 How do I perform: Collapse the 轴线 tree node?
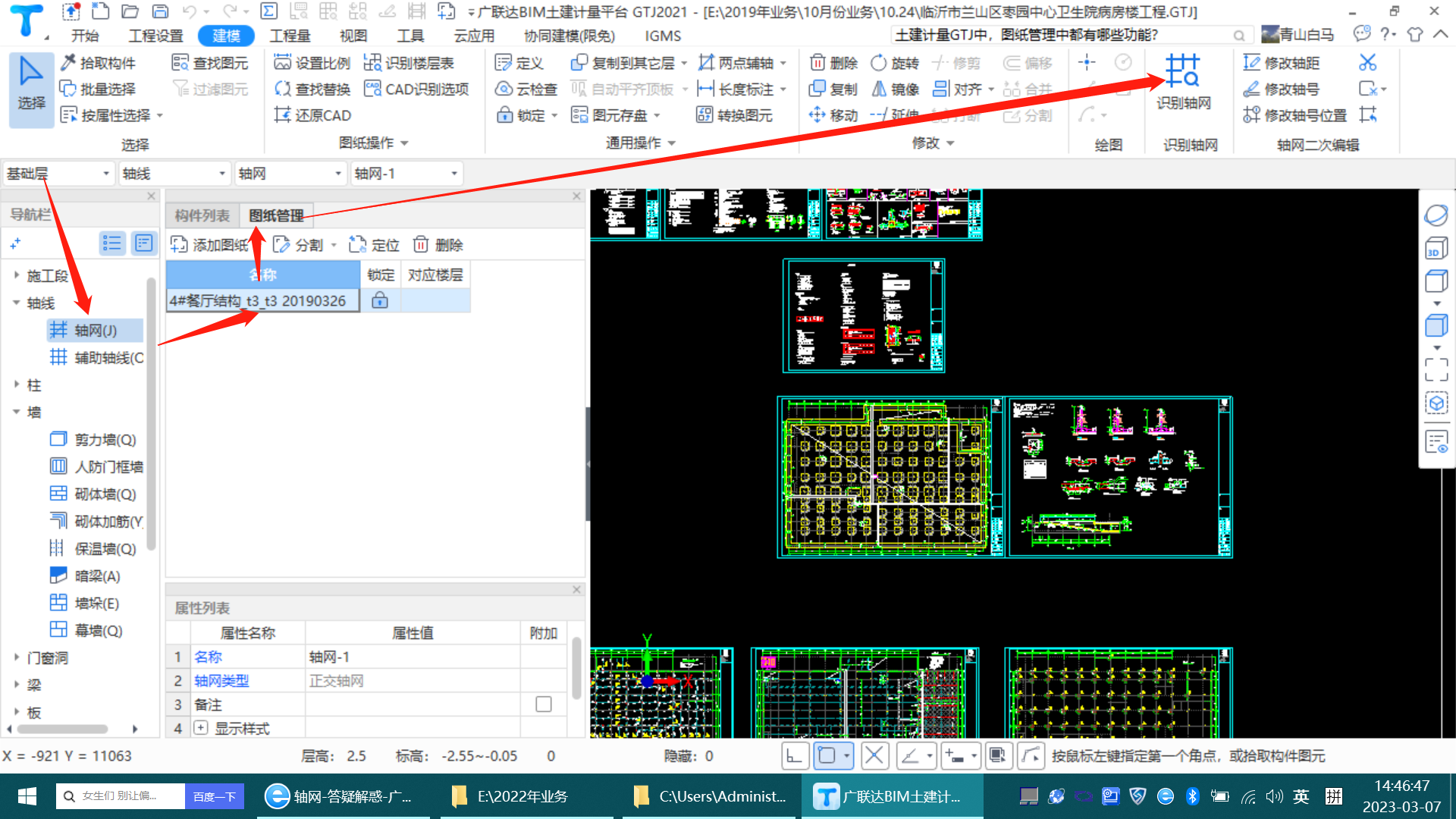click(16, 303)
